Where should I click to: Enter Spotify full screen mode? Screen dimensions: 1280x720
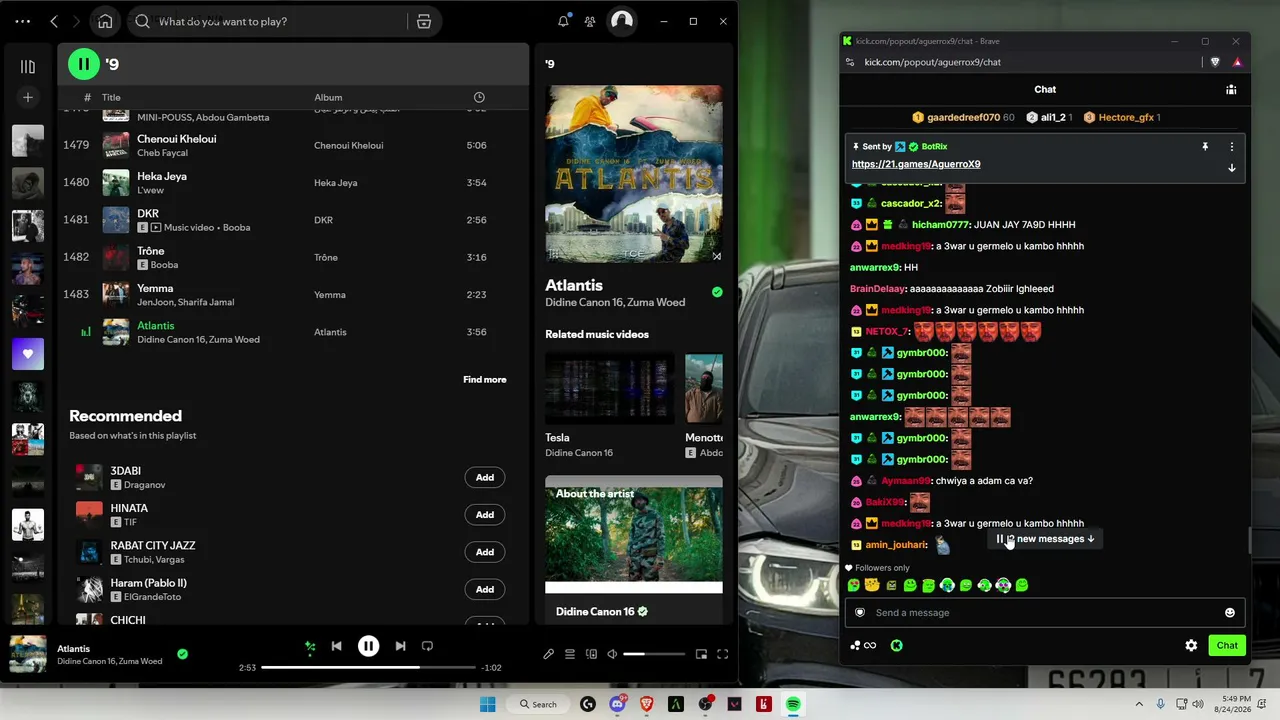point(722,654)
